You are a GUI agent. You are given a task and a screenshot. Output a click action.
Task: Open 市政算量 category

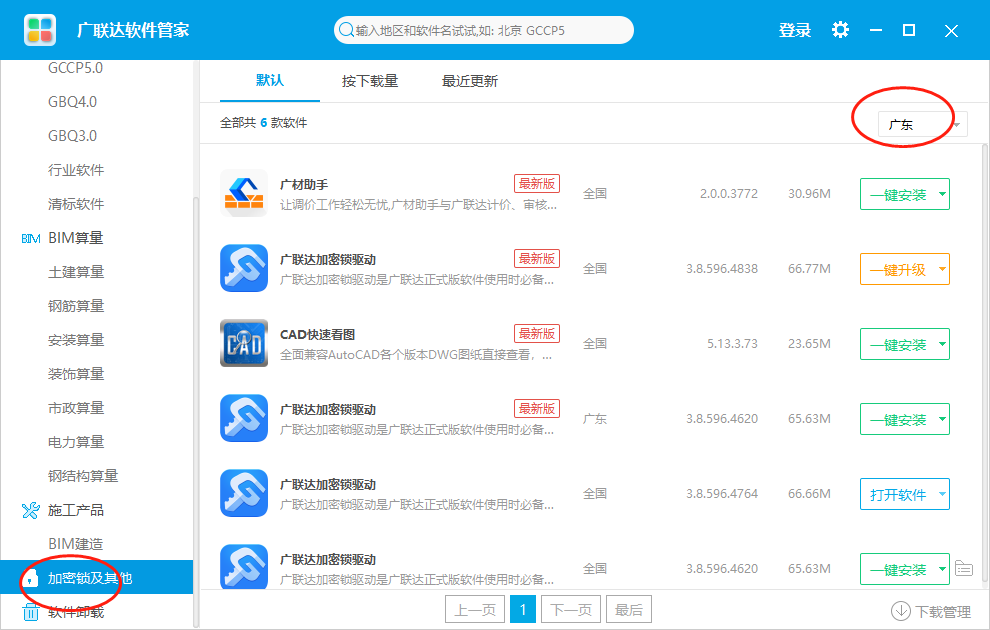[x=76, y=408]
